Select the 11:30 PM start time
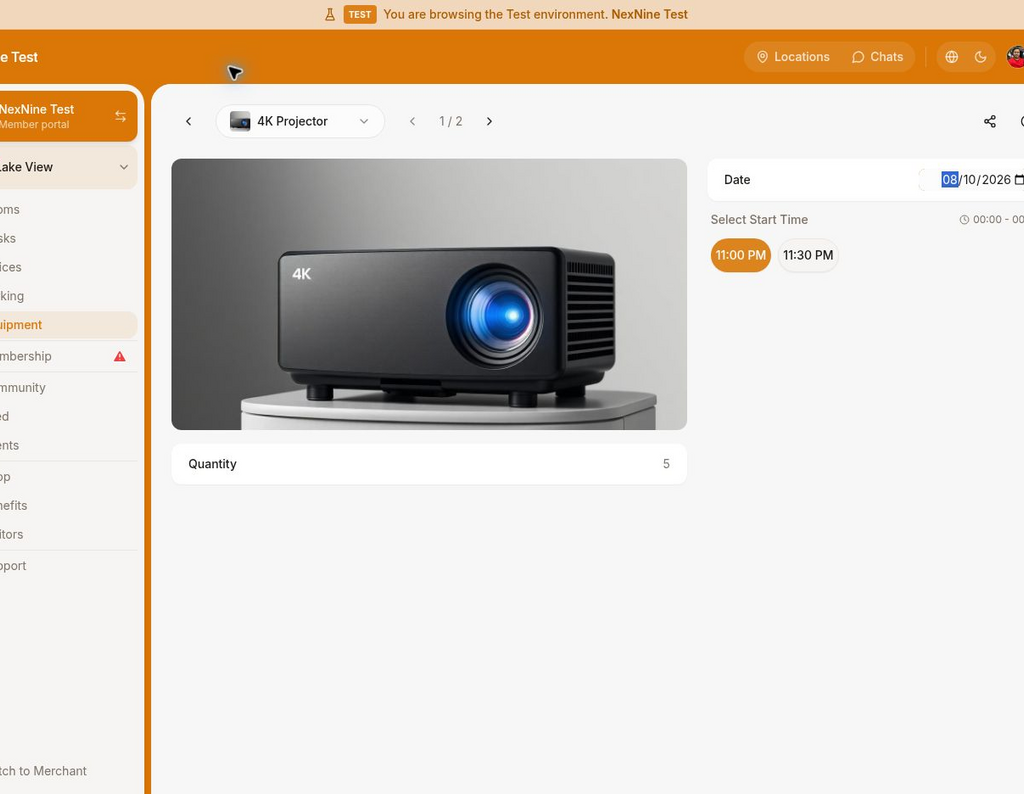Viewport: 1024px width, 794px height. point(808,255)
